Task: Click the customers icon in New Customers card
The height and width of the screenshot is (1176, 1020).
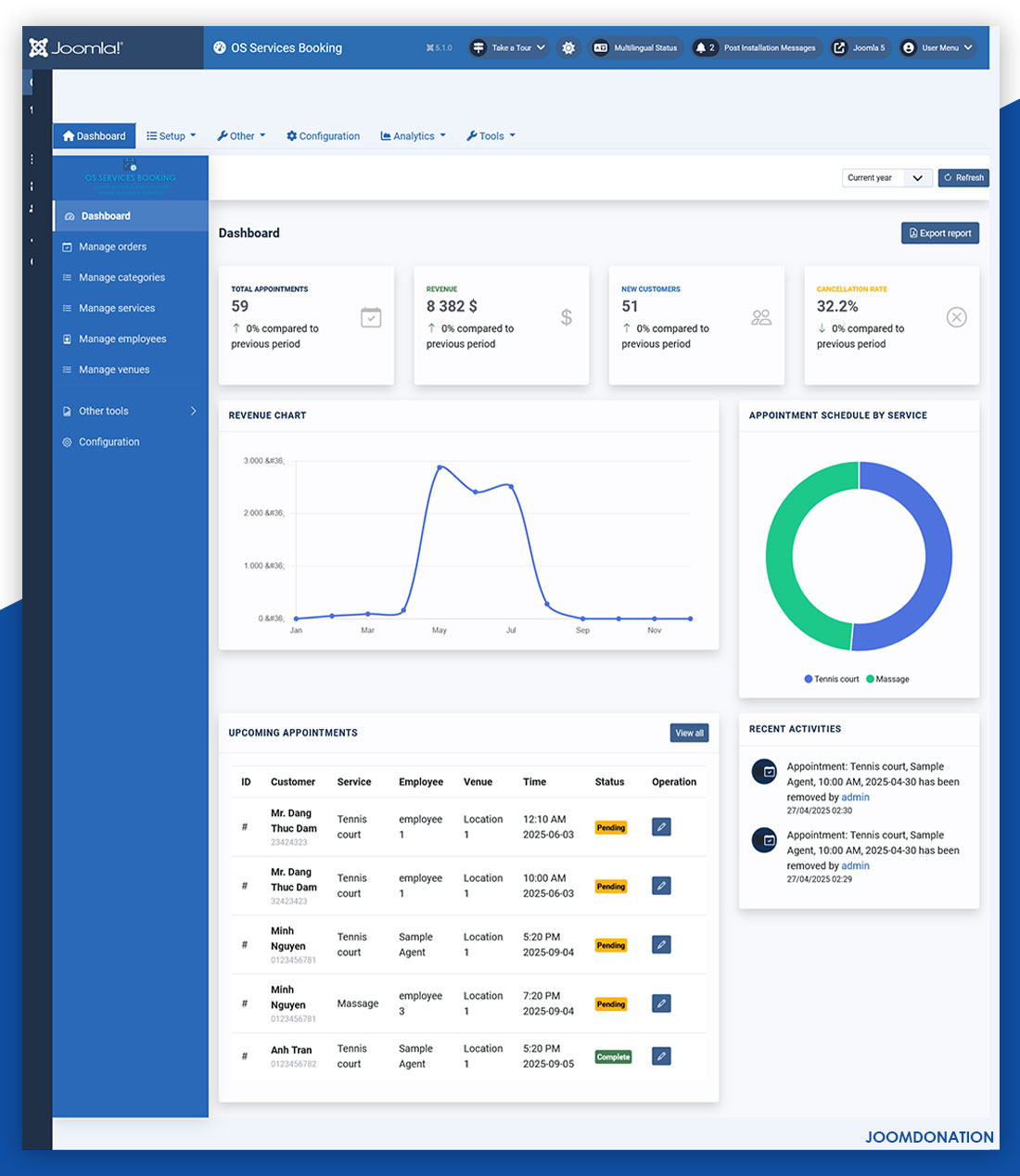Action: (761, 317)
